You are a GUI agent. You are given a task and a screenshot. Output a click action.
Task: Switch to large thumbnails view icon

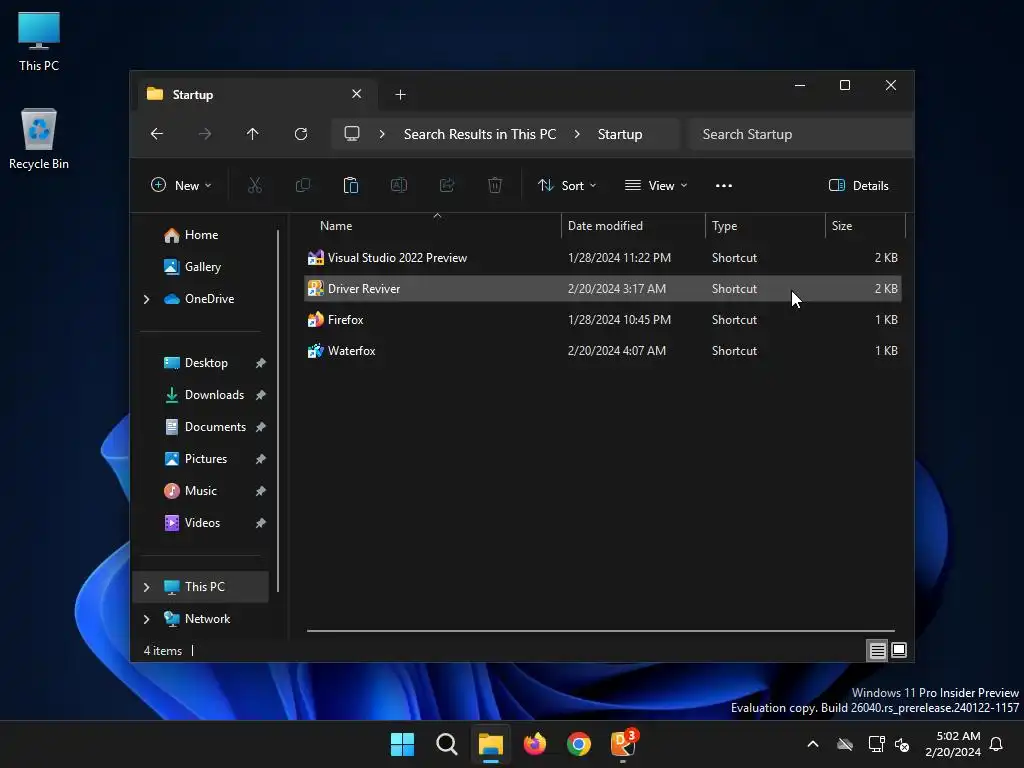point(899,650)
